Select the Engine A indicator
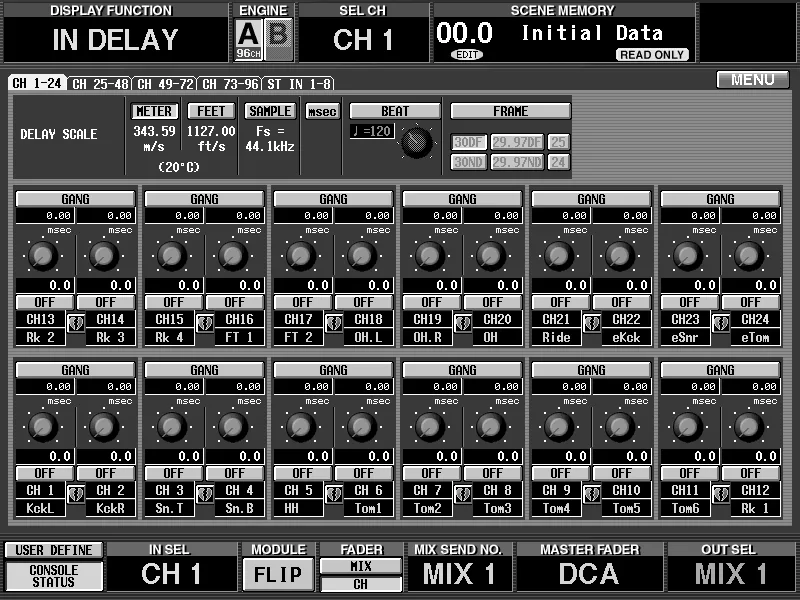This screenshot has height=600, width=800. tap(248, 40)
